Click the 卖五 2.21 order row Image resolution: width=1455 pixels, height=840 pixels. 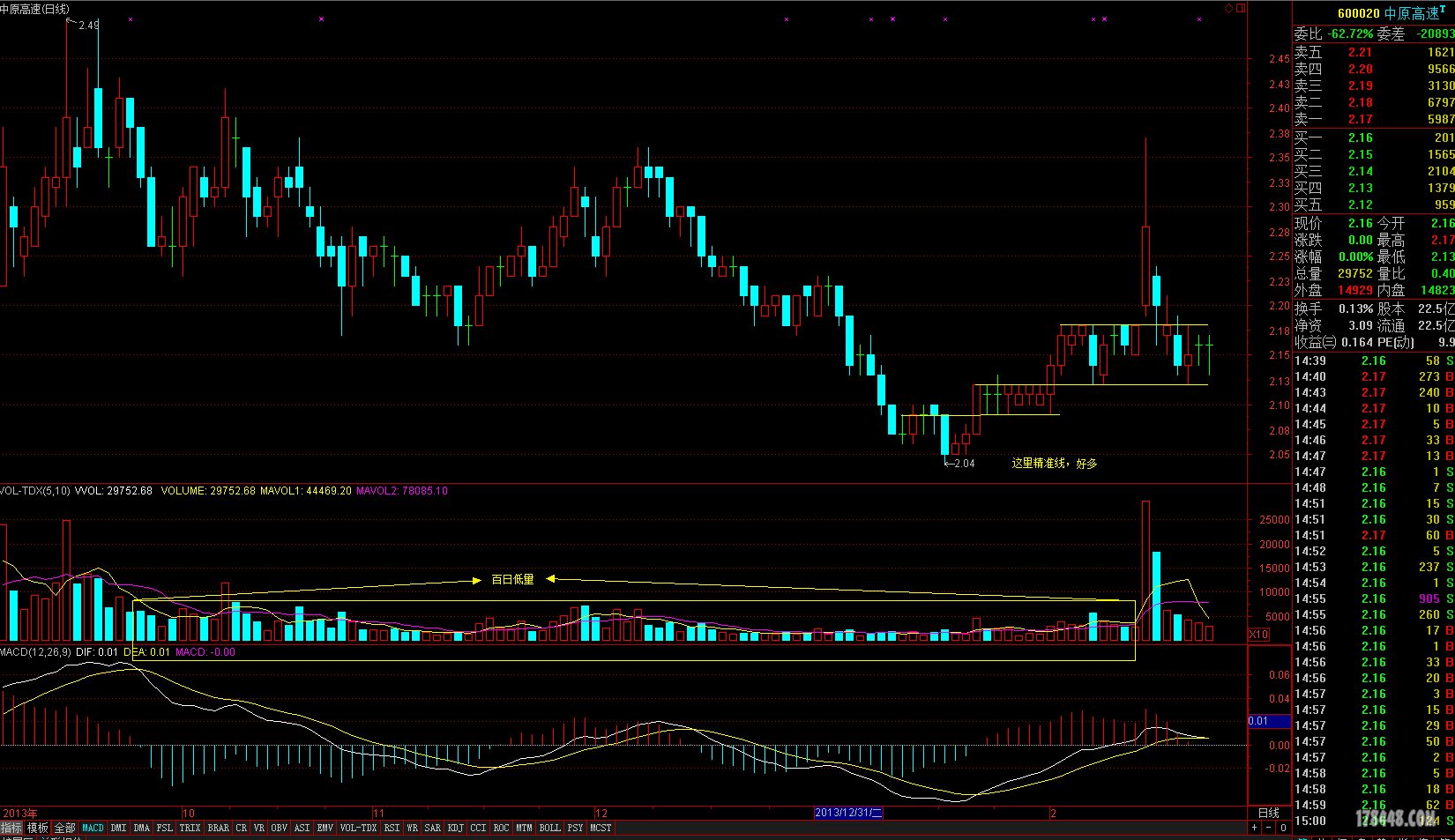click(1374, 52)
